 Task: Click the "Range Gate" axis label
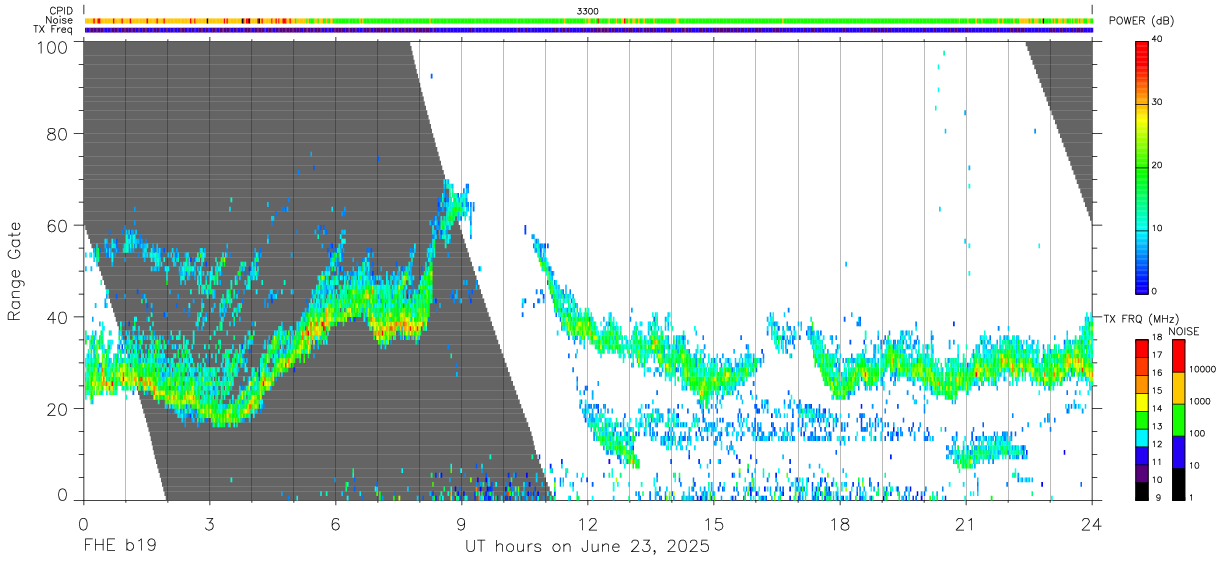(x=15, y=271)
